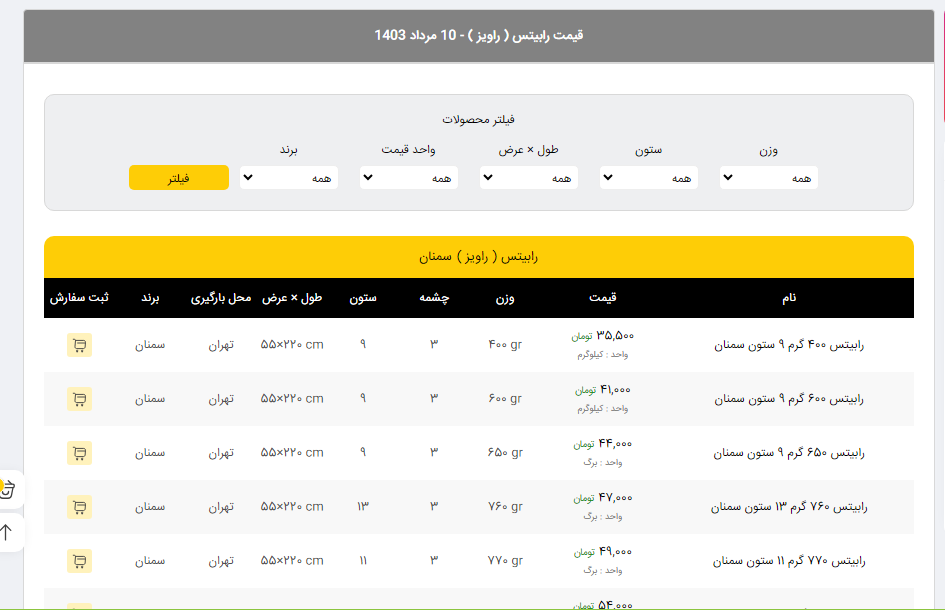Click the cart icon for رابیتس ۴۰۰ گرم row

pyautogui.click(x=79, y=345)
